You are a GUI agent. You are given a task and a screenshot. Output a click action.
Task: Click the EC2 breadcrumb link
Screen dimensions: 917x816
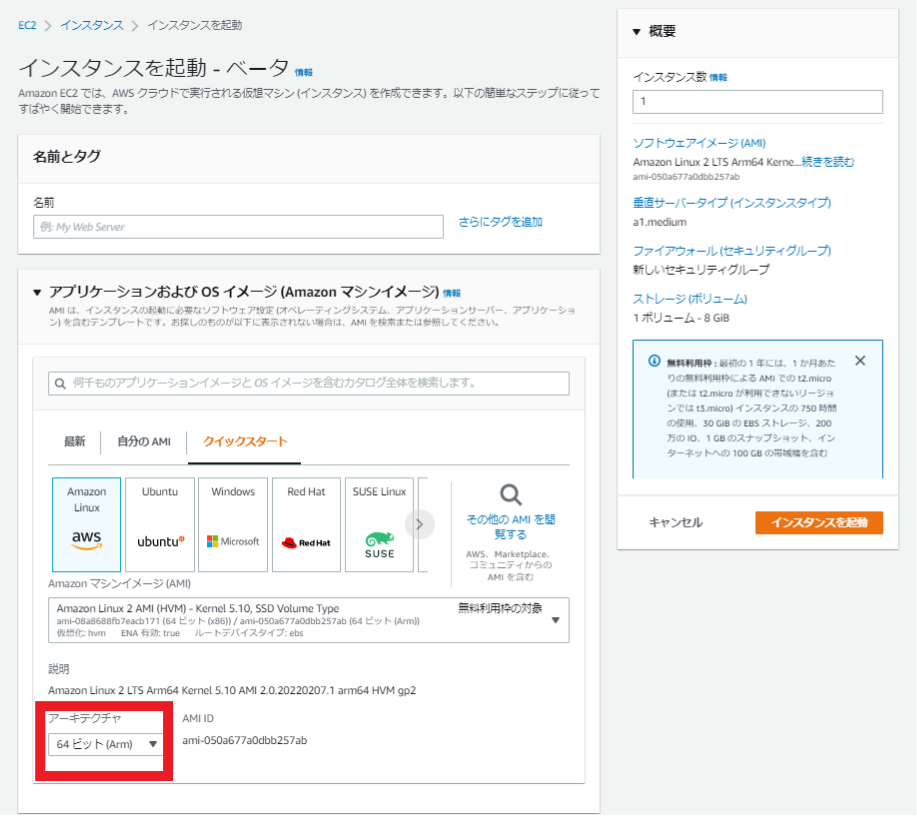coord(27,25)
